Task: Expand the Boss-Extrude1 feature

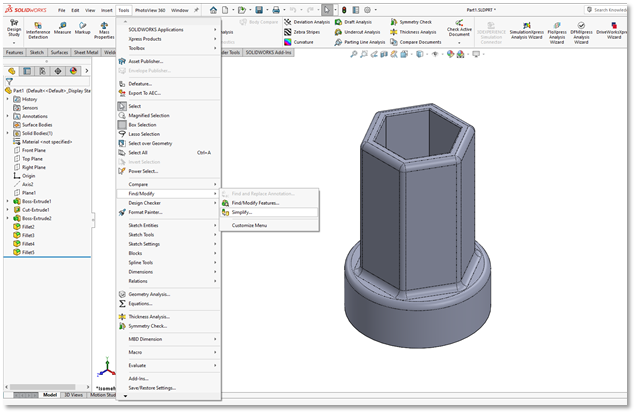Action: pos(7,201)
